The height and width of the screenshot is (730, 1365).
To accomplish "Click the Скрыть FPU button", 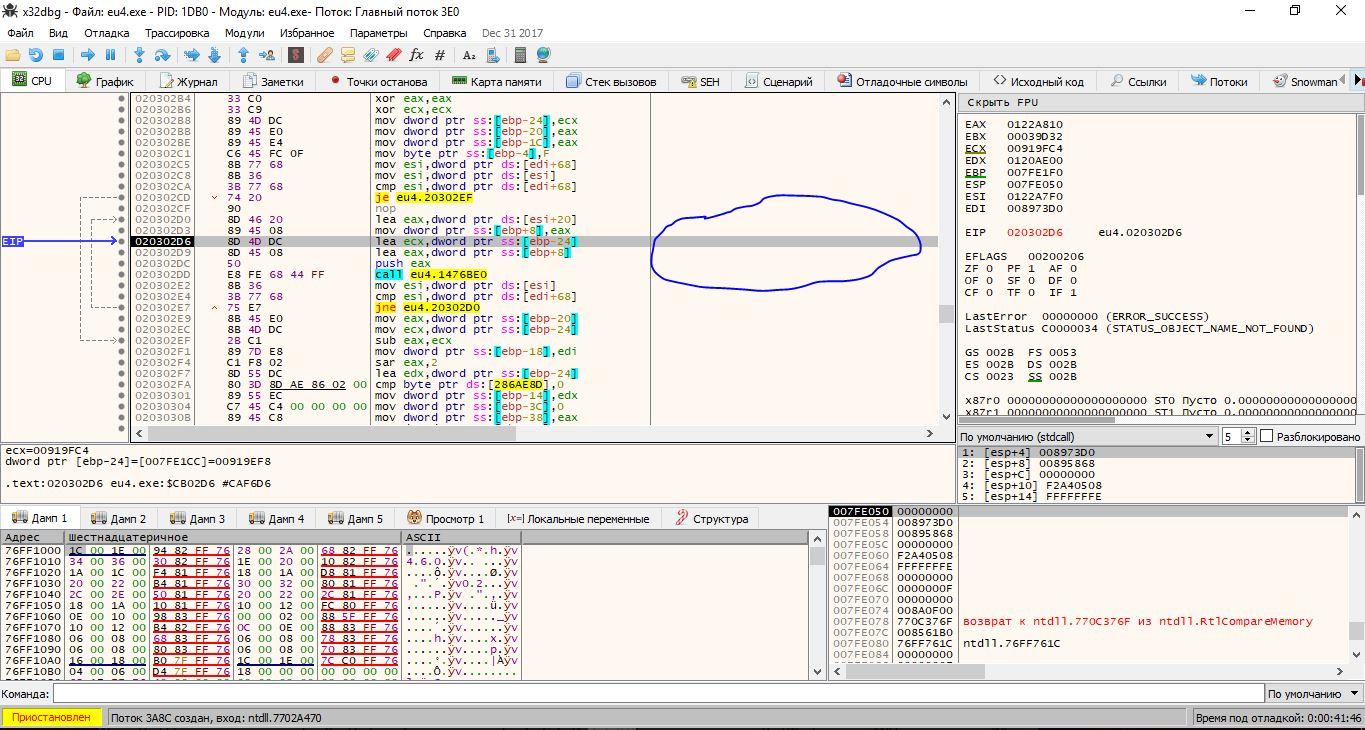I will coord(1002,102).
